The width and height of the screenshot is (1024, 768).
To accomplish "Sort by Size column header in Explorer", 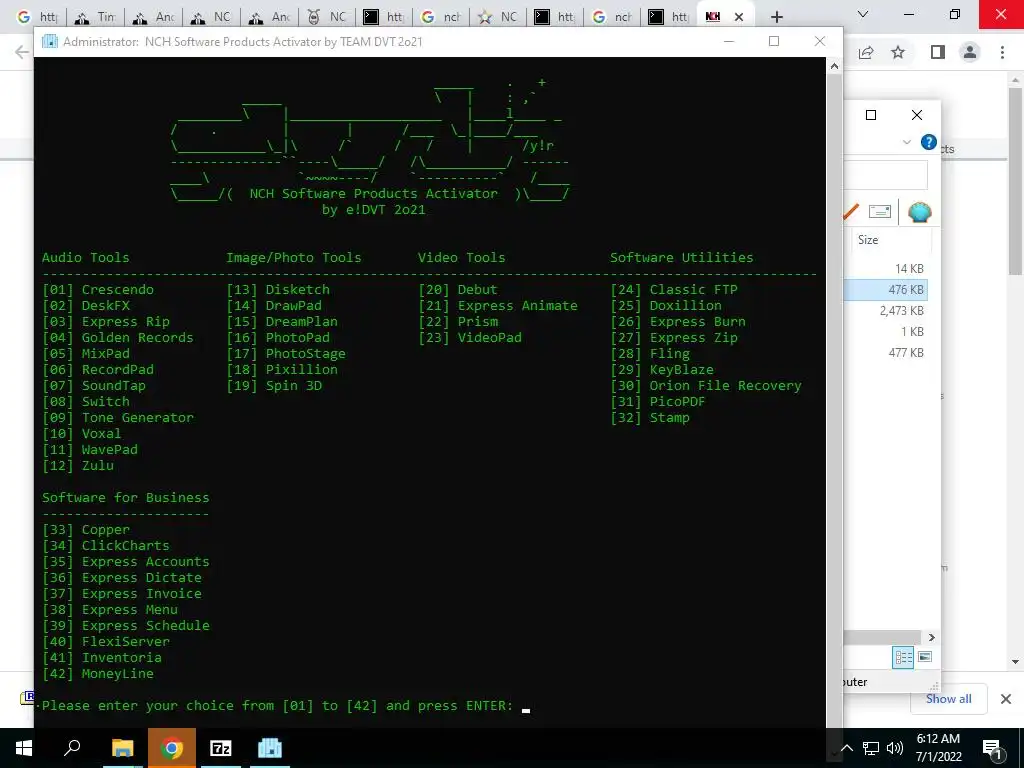I will (868, 240).
